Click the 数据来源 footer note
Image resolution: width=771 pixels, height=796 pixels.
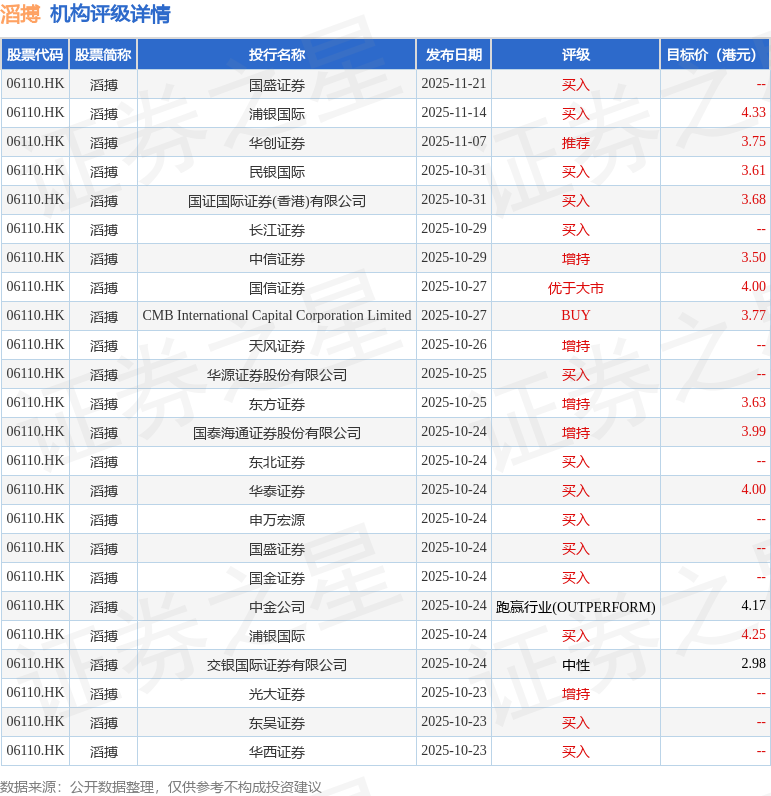(161, 787)
